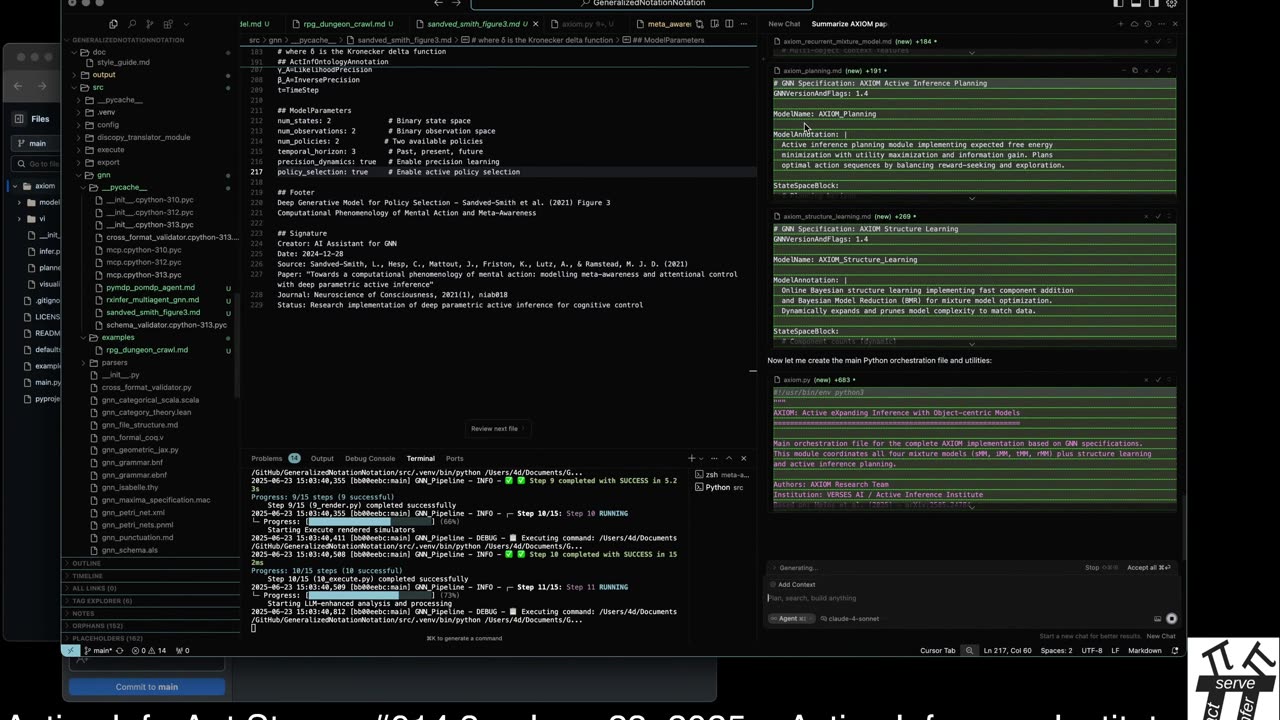Expand the parsers folder
Screen dimensions: 1280x720
[114, 362]
